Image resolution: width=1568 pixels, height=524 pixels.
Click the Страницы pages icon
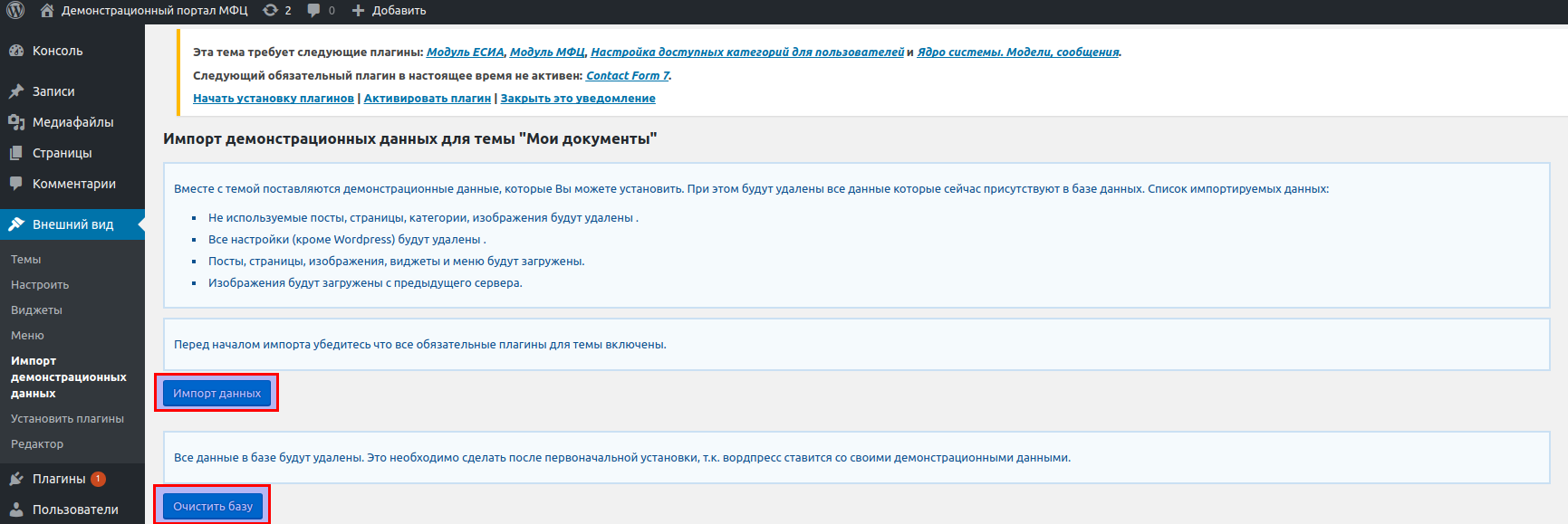16,153
